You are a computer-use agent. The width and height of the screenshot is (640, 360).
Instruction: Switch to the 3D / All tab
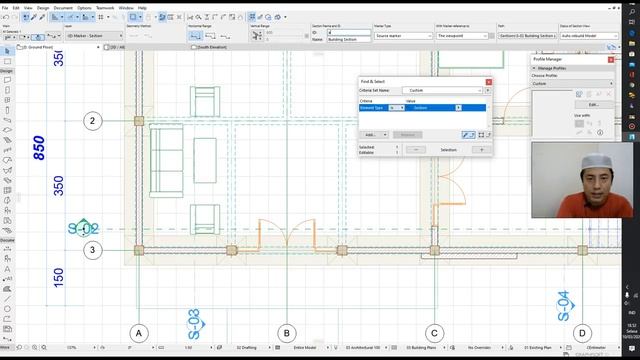pyautogui.click(x=115, y=47)
